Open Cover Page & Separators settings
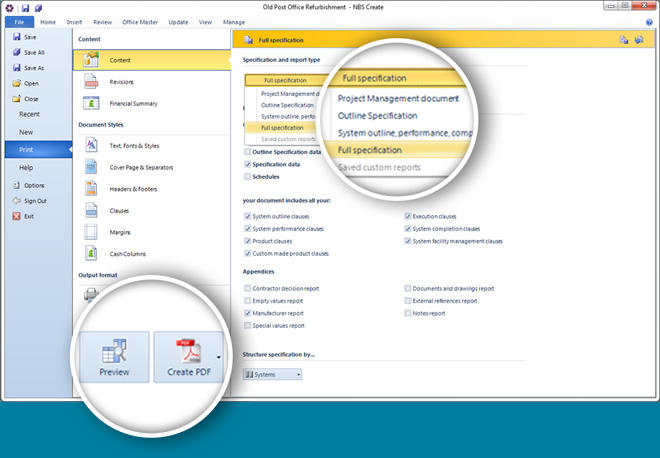Screen dimensions: 660x458 [x=92, y=167]
